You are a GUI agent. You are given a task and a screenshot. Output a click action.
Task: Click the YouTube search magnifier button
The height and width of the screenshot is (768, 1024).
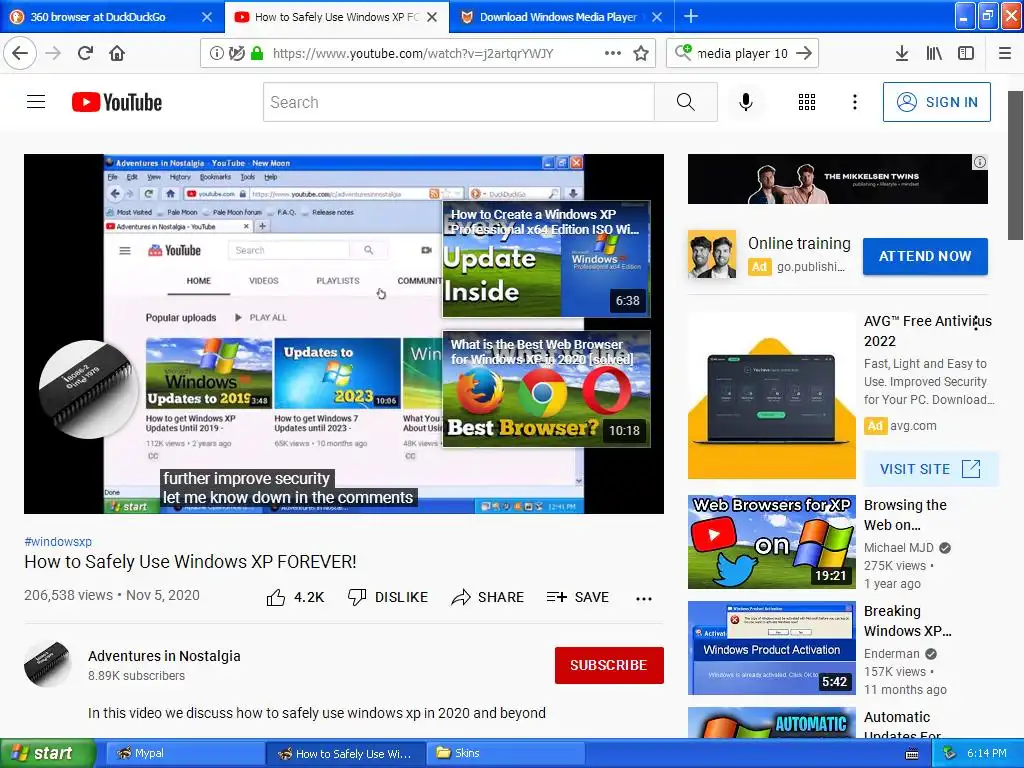pos(685,102)
